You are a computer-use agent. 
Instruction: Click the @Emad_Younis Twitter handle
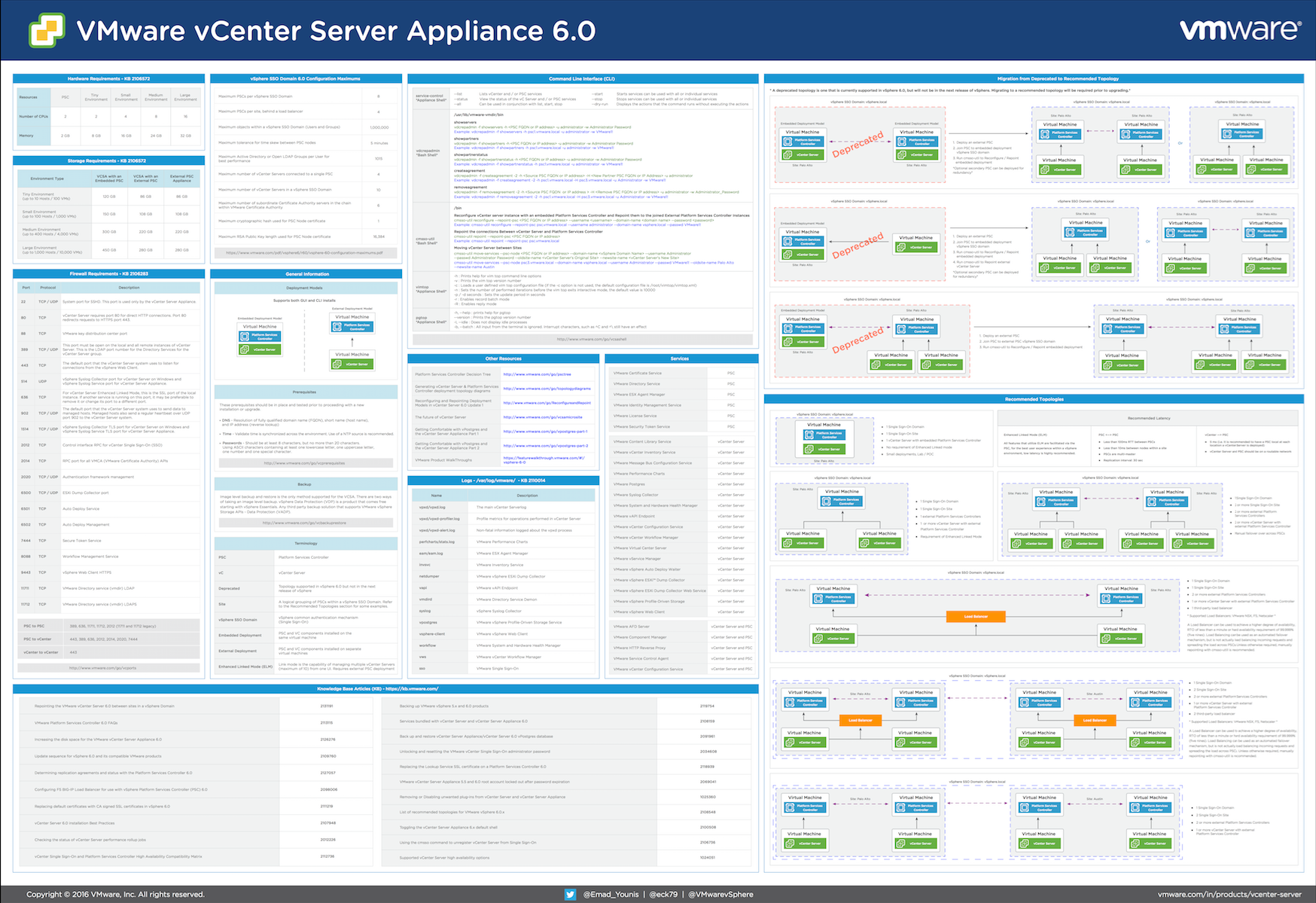[x=610, y=894]
